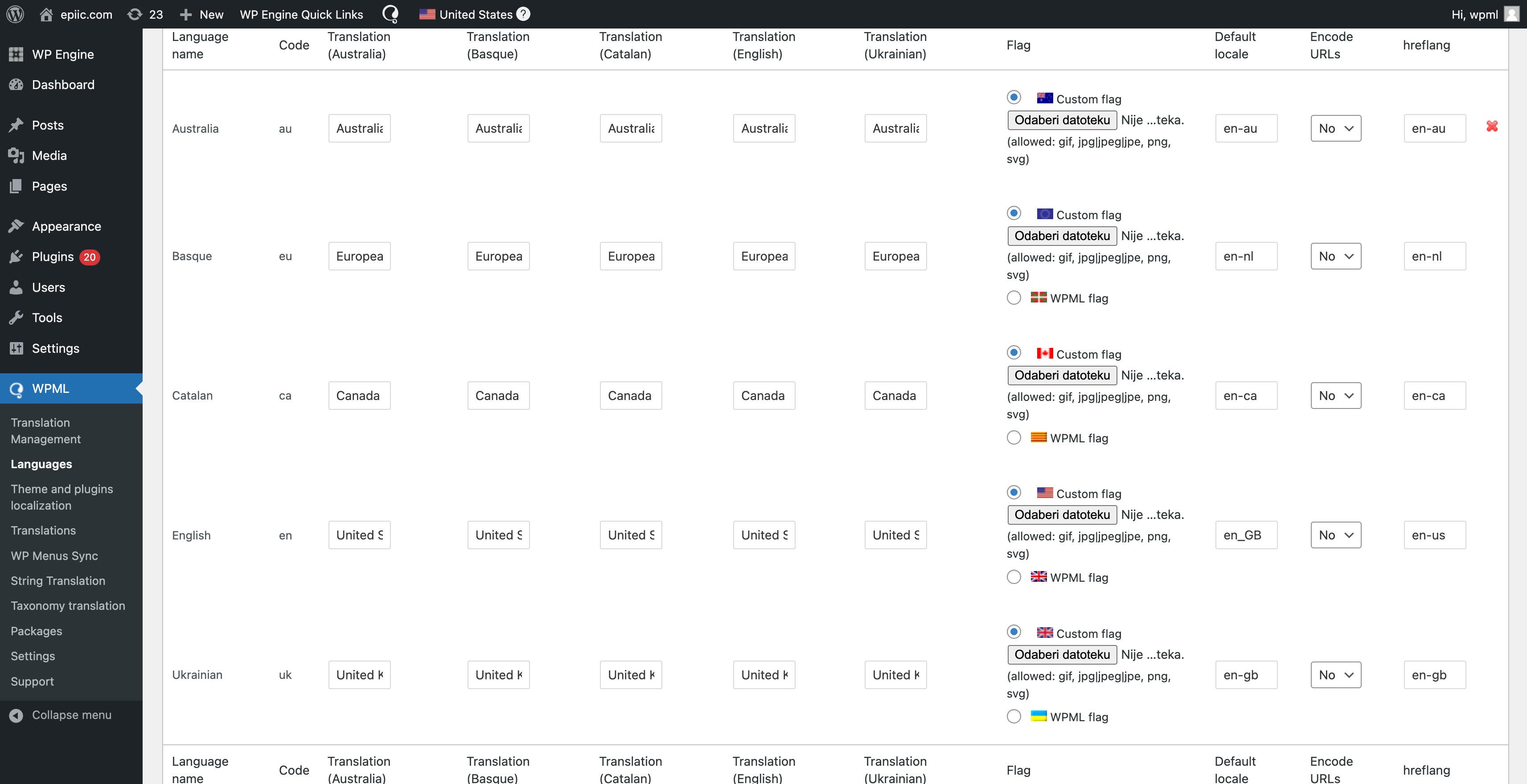Click the Appearance brush icon
1527x784 pixels.
click(x=16, y=226)
